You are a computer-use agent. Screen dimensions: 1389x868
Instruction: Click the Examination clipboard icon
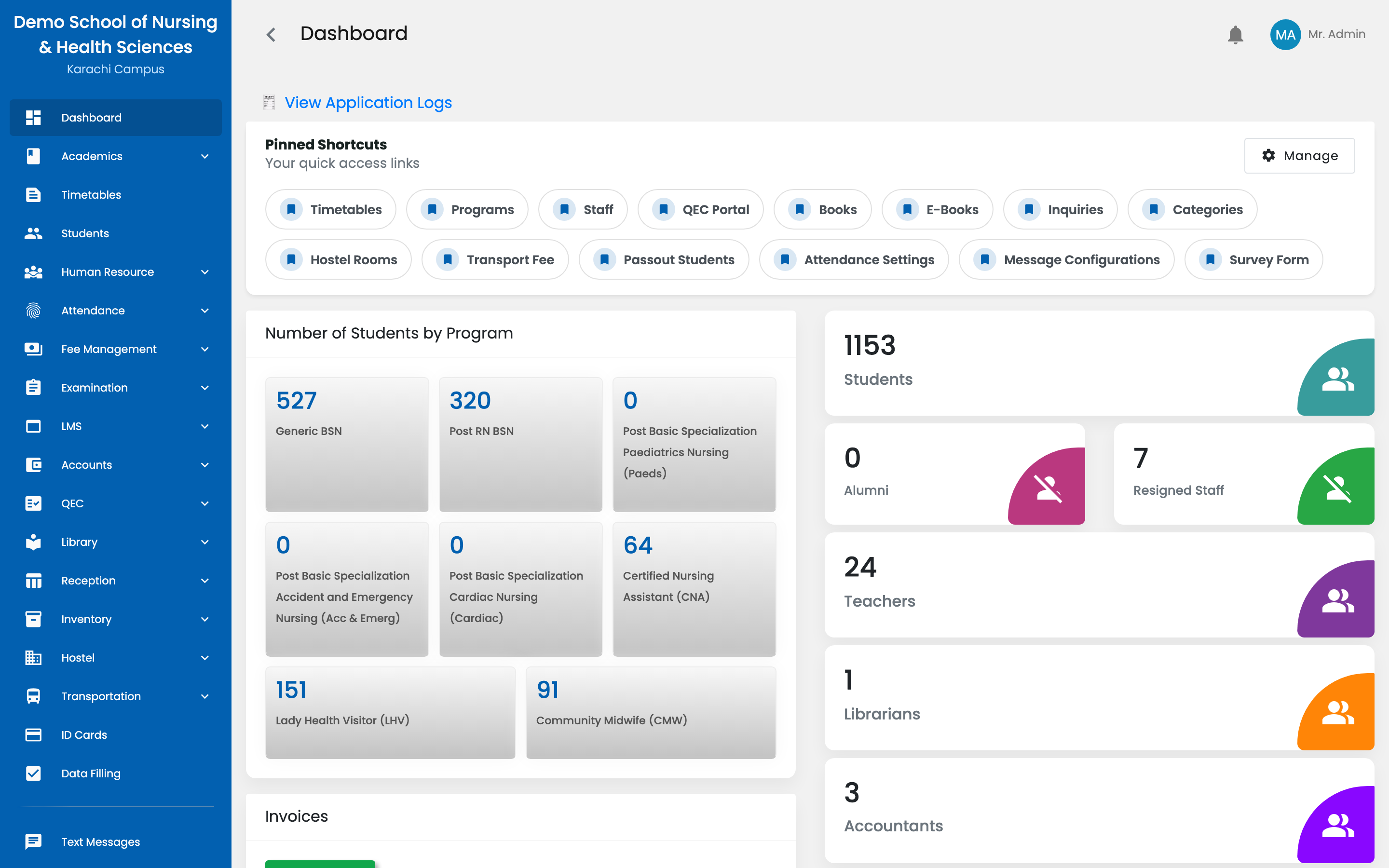[x=33, y=388]
